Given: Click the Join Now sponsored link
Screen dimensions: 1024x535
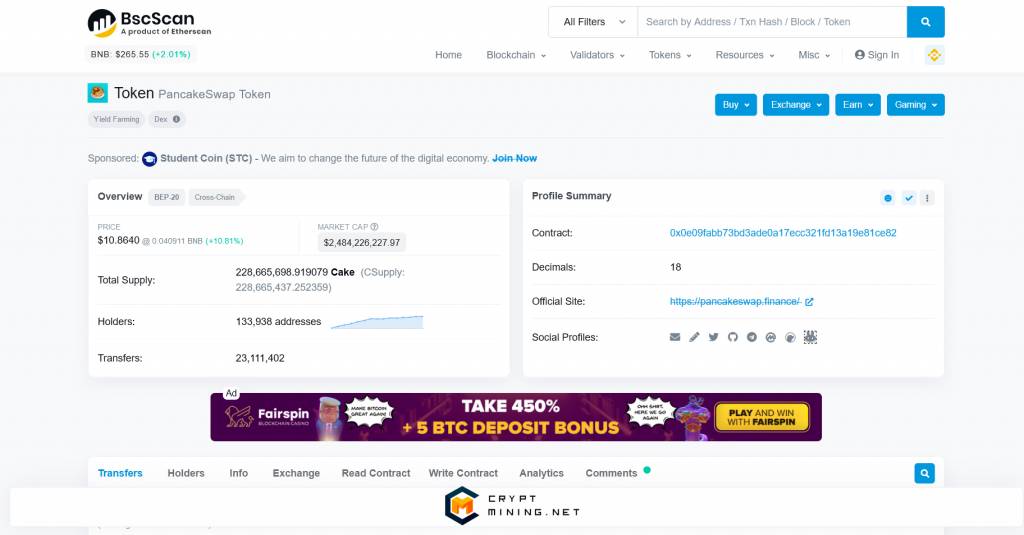Looking at the screenshot, I should pos(515,158).
